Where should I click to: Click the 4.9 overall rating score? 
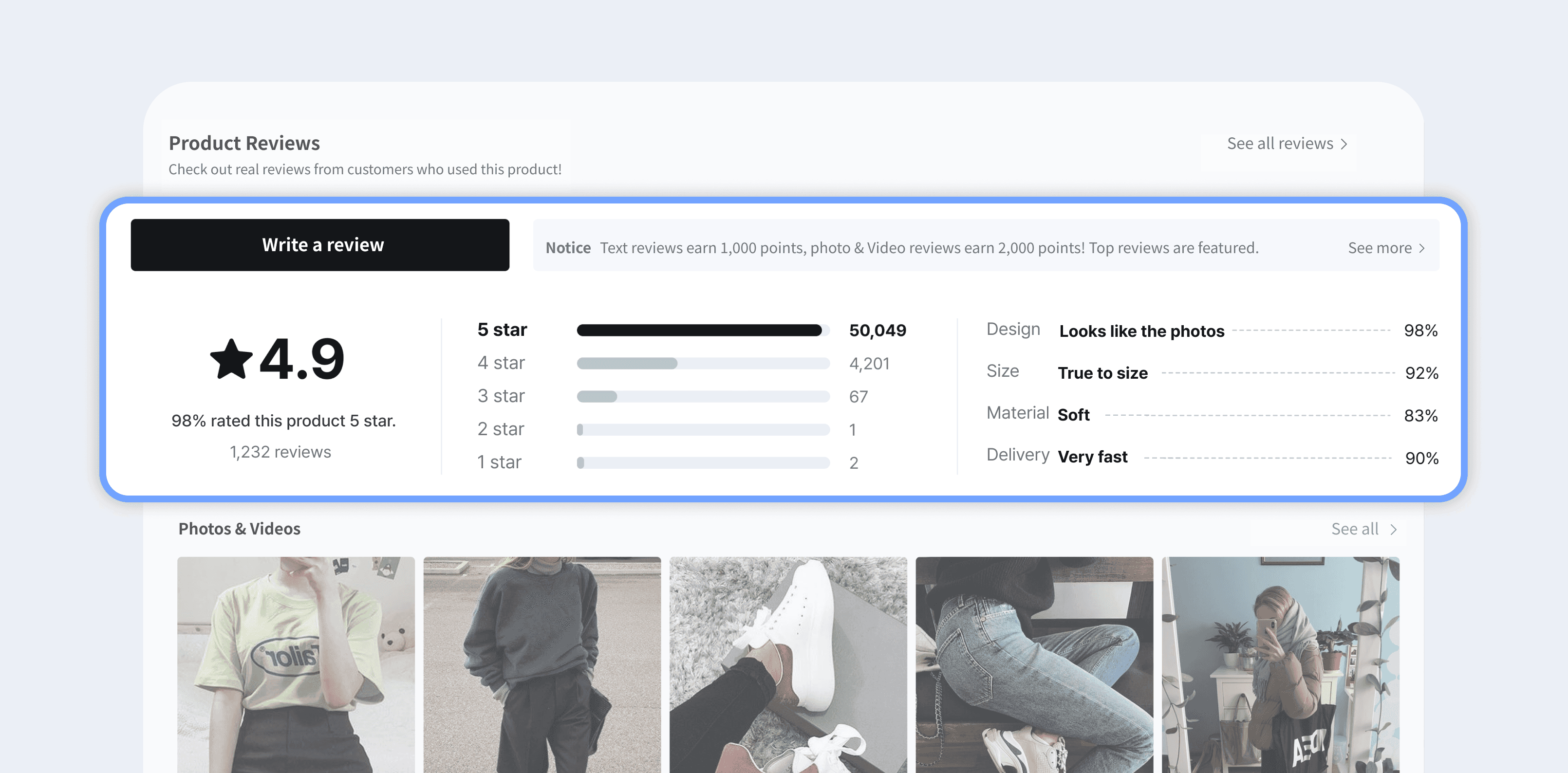(x=302, y=359)
